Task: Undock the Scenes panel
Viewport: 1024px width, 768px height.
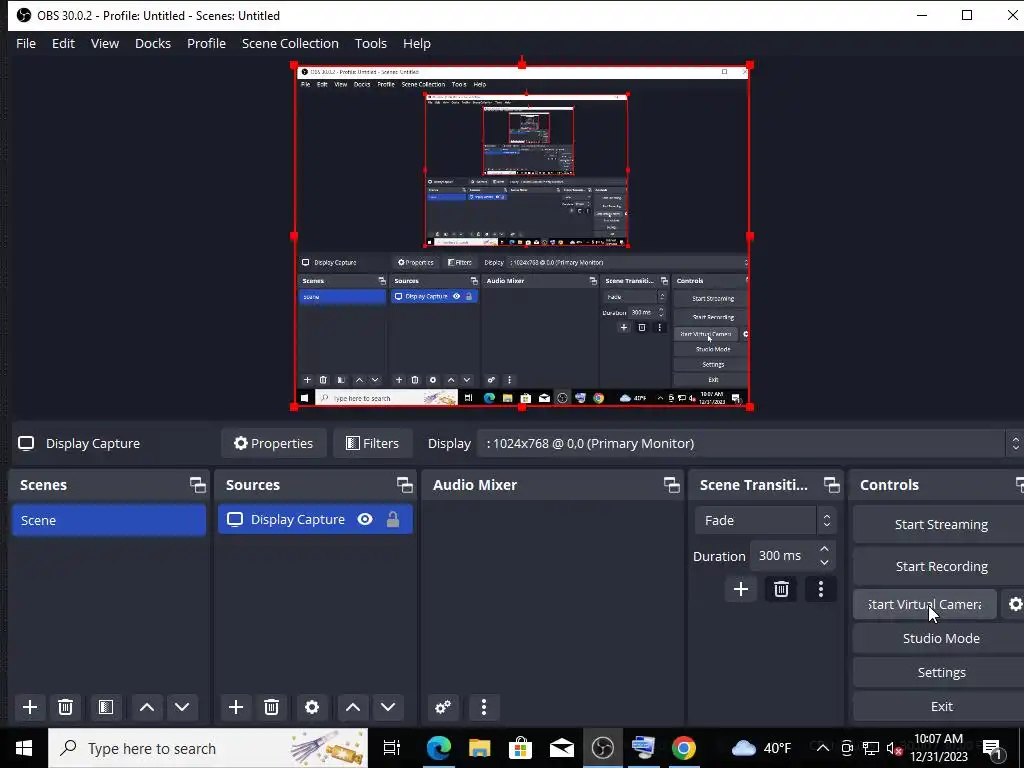Action: (197, 485)
